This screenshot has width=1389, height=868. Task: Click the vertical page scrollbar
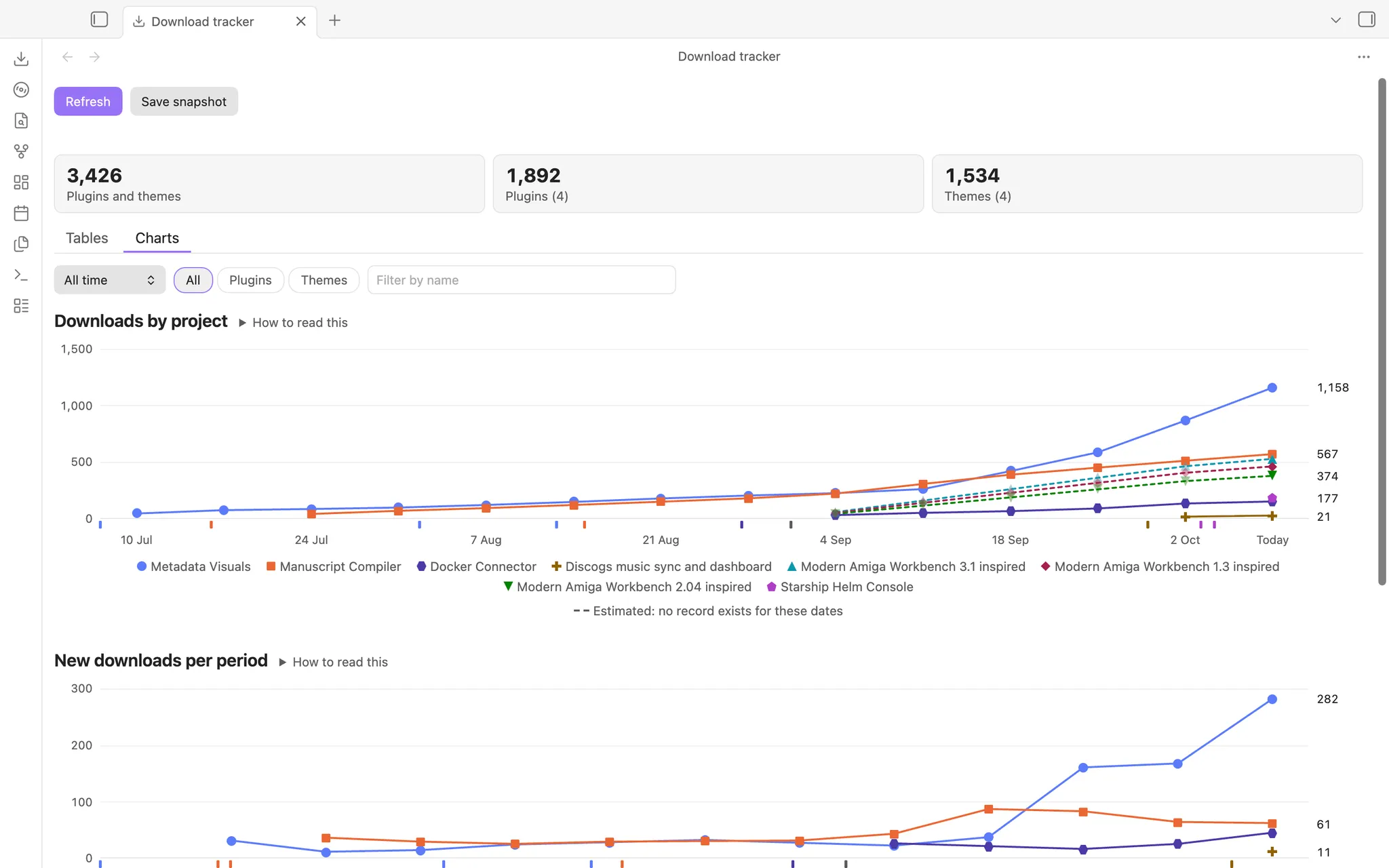coord(1382,332)
